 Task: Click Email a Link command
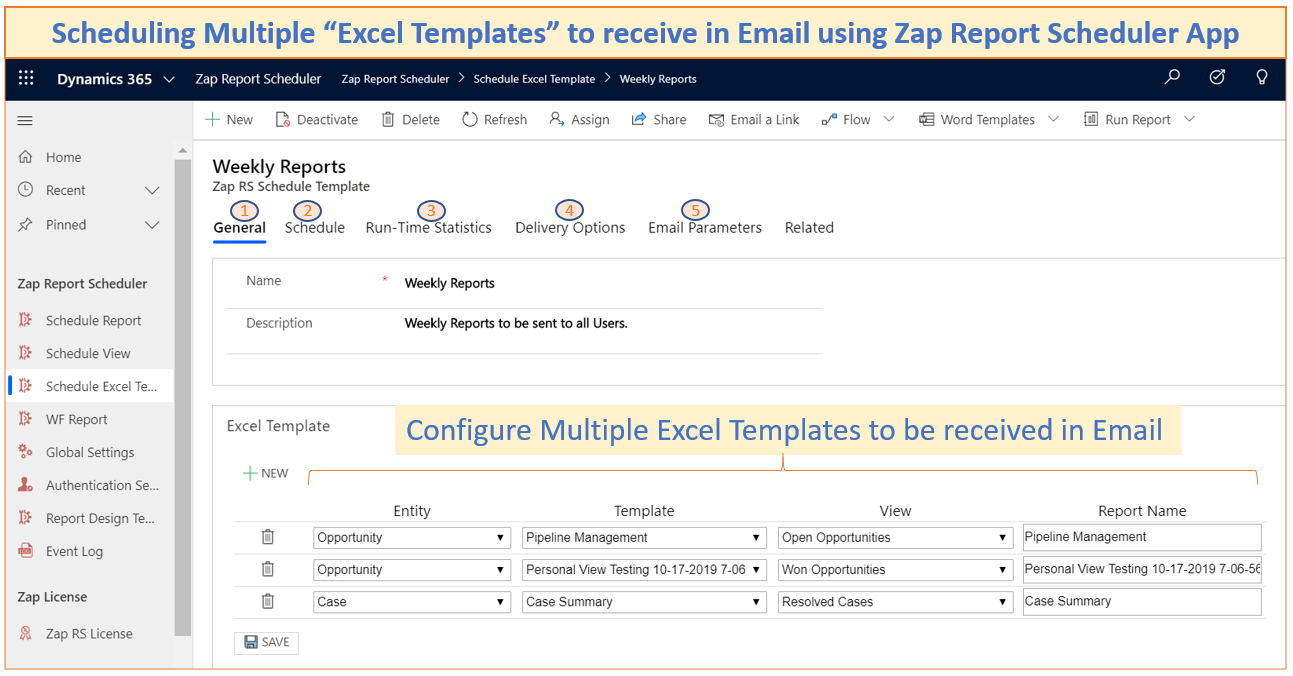[754, 119]
